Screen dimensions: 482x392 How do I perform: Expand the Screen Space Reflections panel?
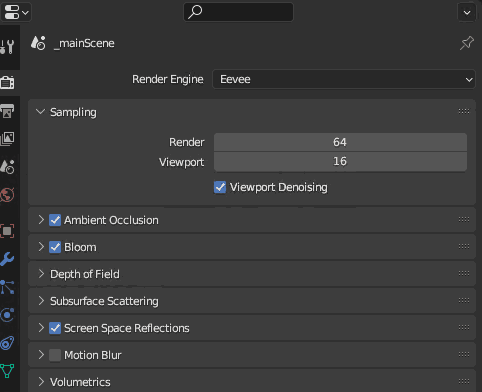tap(41, 328)
